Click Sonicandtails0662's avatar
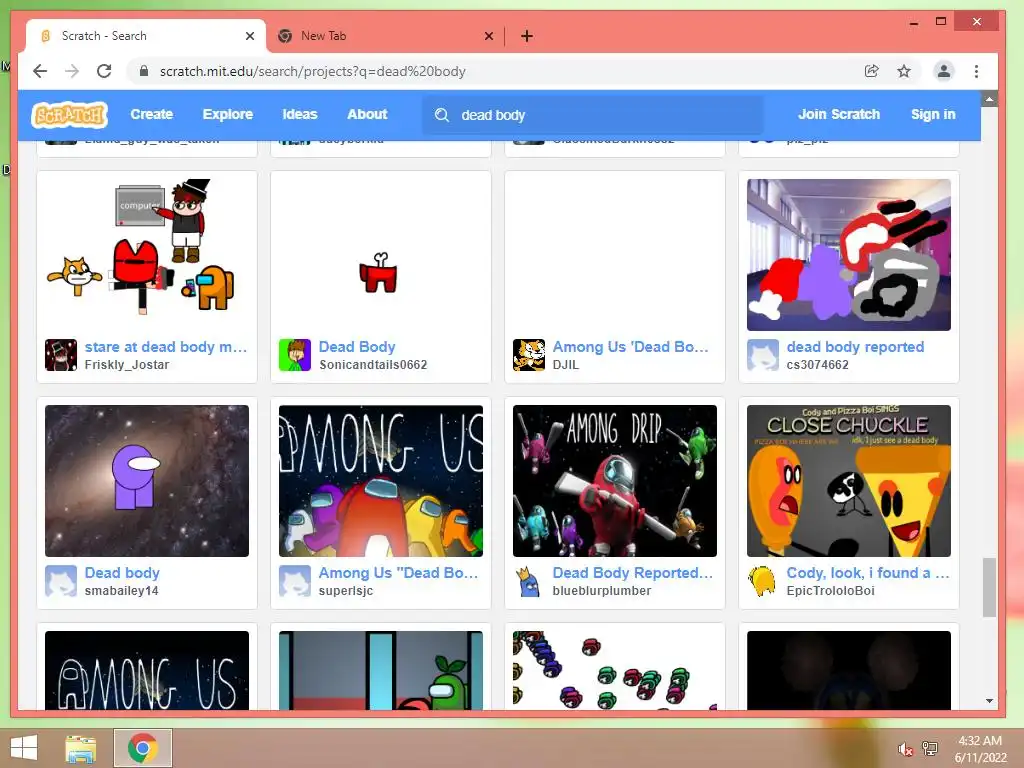 pyautogui.click(x=295, y=355)
